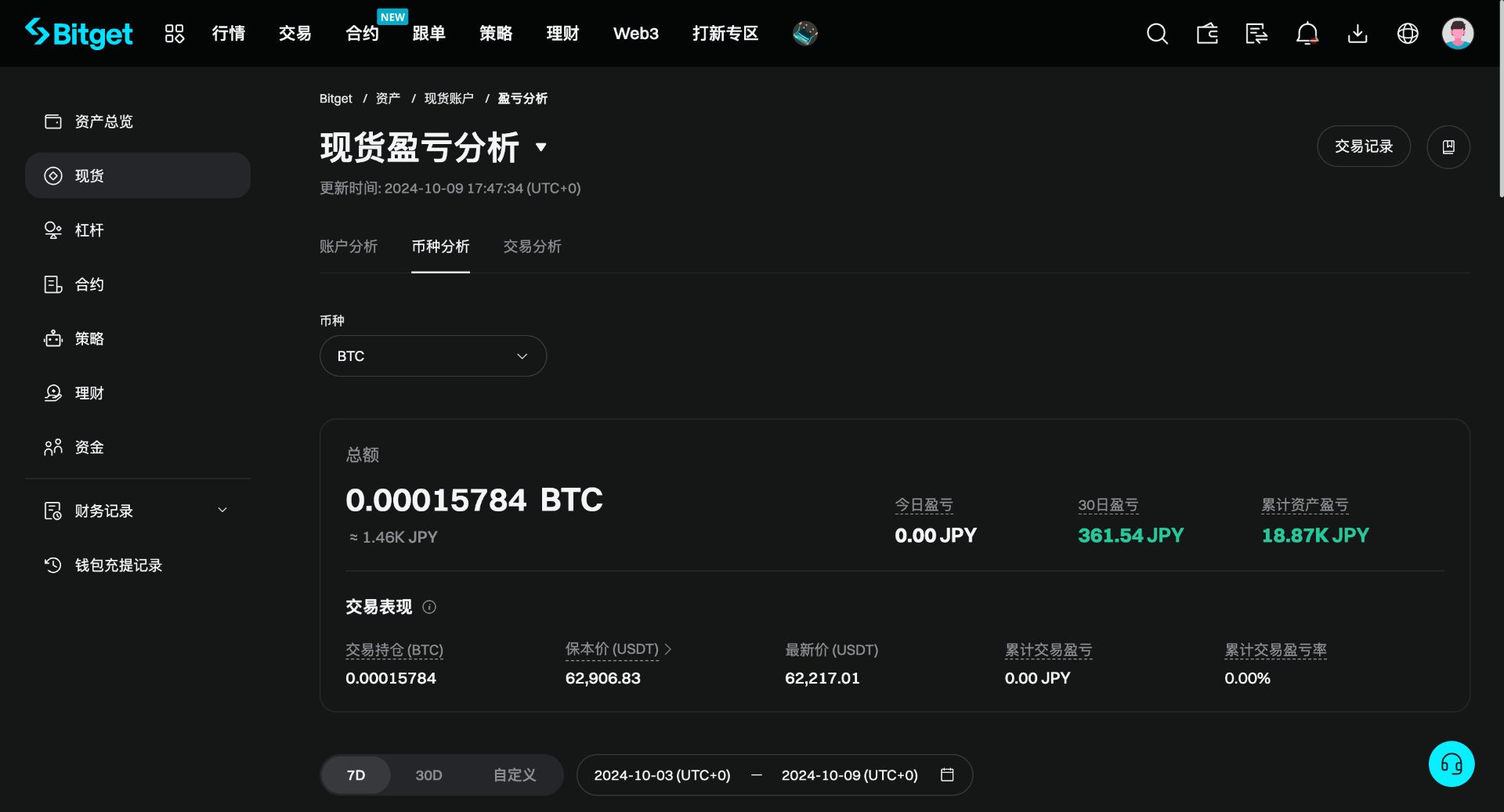Viewport: 1504px width, 812px height.
Task: Click the 今日盈亏 label
Action: tap(924, 505)
